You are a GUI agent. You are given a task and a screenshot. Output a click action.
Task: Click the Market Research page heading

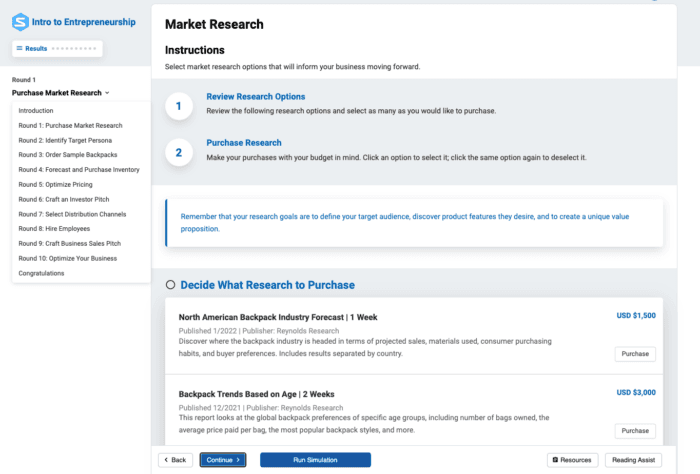214,24
